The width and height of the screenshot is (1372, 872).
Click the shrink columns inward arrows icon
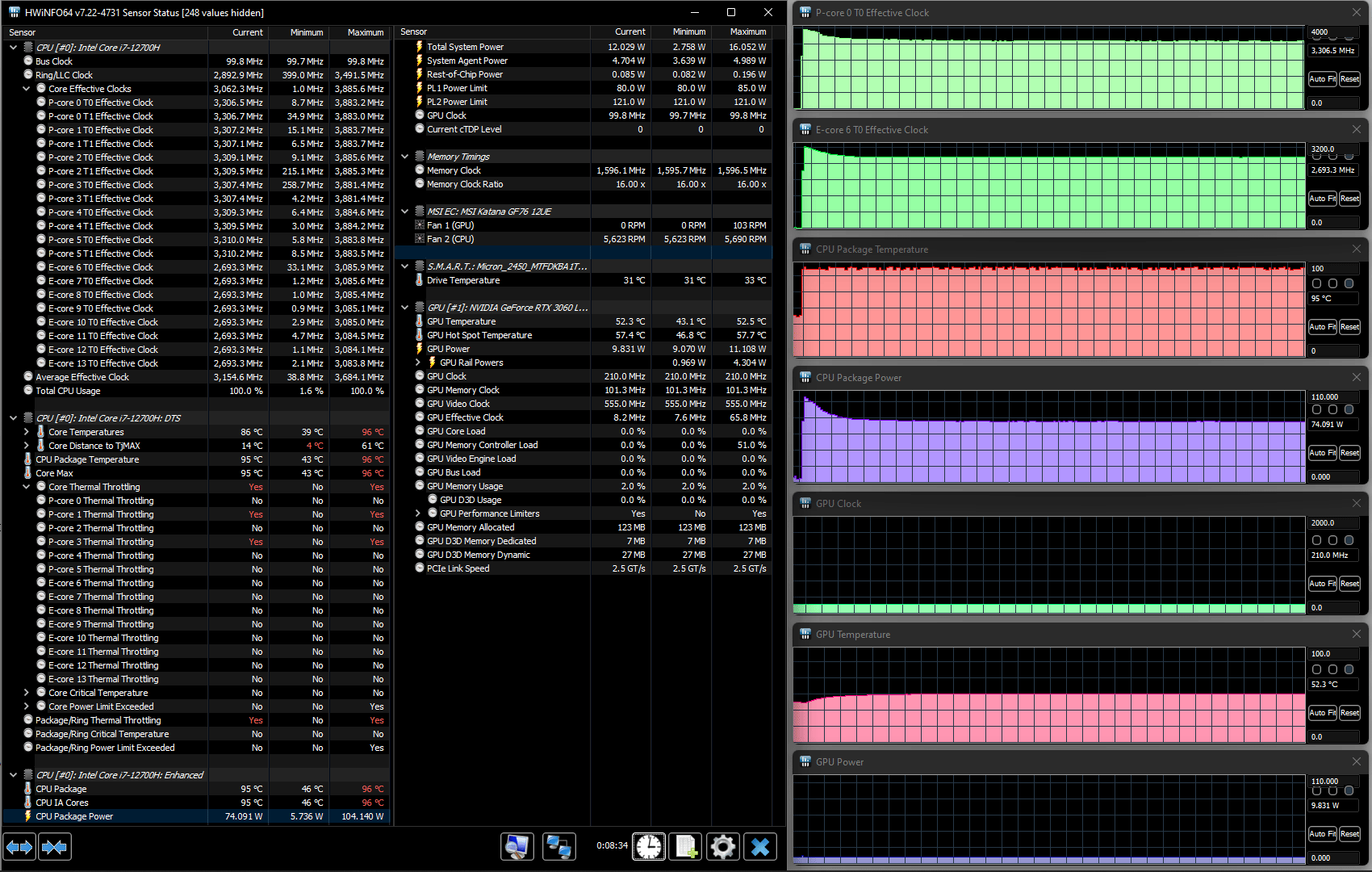tap(54, 846)
